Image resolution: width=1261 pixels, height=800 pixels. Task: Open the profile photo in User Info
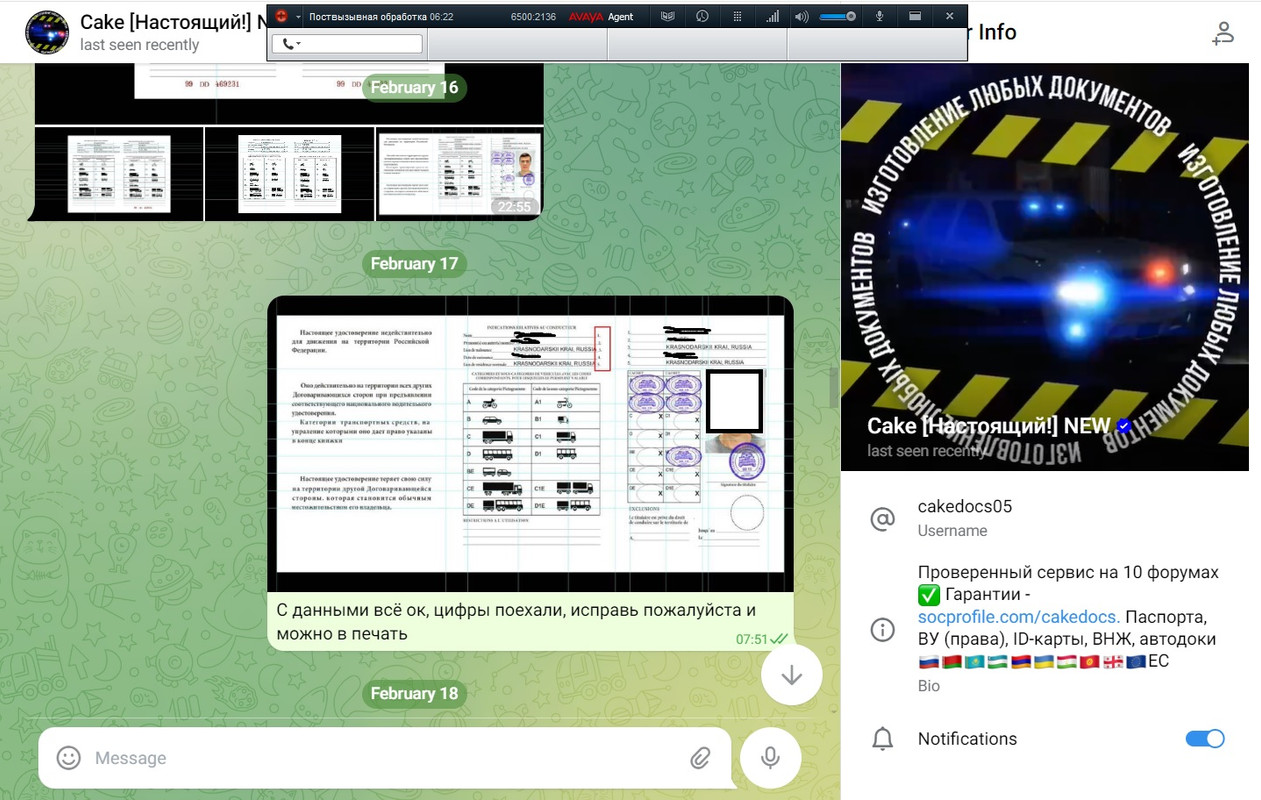point(1045,267)
